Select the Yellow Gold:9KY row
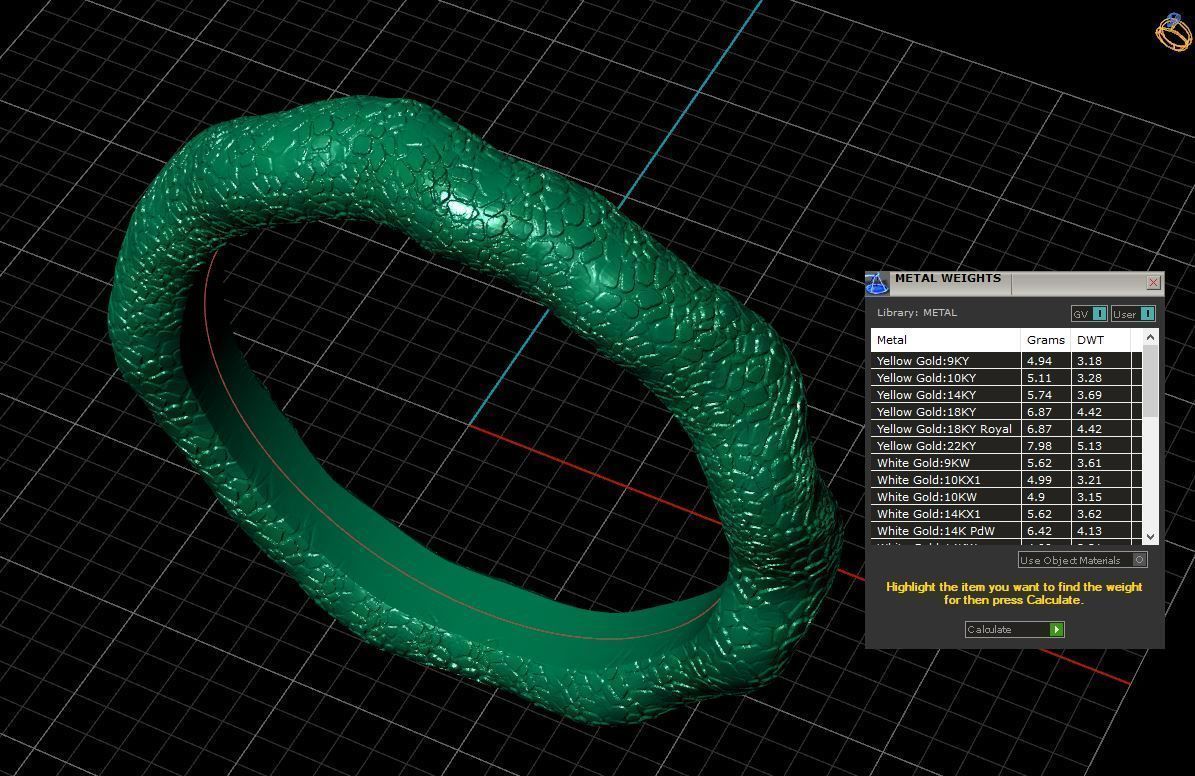1195x776 pixels. (1006, 361)
